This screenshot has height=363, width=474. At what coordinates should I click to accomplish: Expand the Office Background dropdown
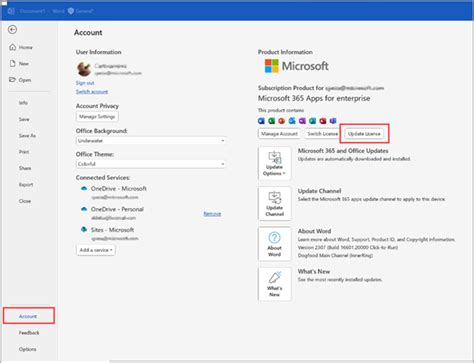pyautogui.click(x=151, y=141)
